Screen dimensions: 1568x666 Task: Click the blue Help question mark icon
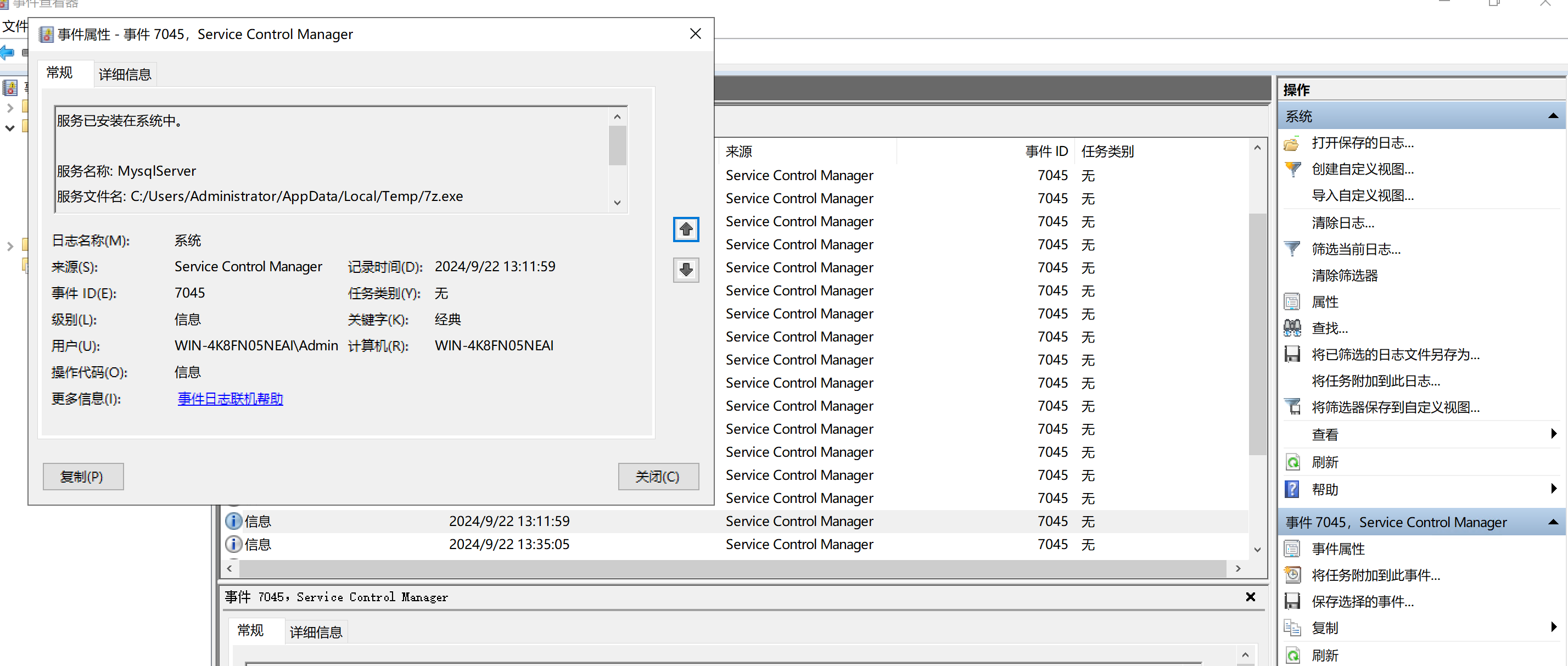[x=1292, y=489]
